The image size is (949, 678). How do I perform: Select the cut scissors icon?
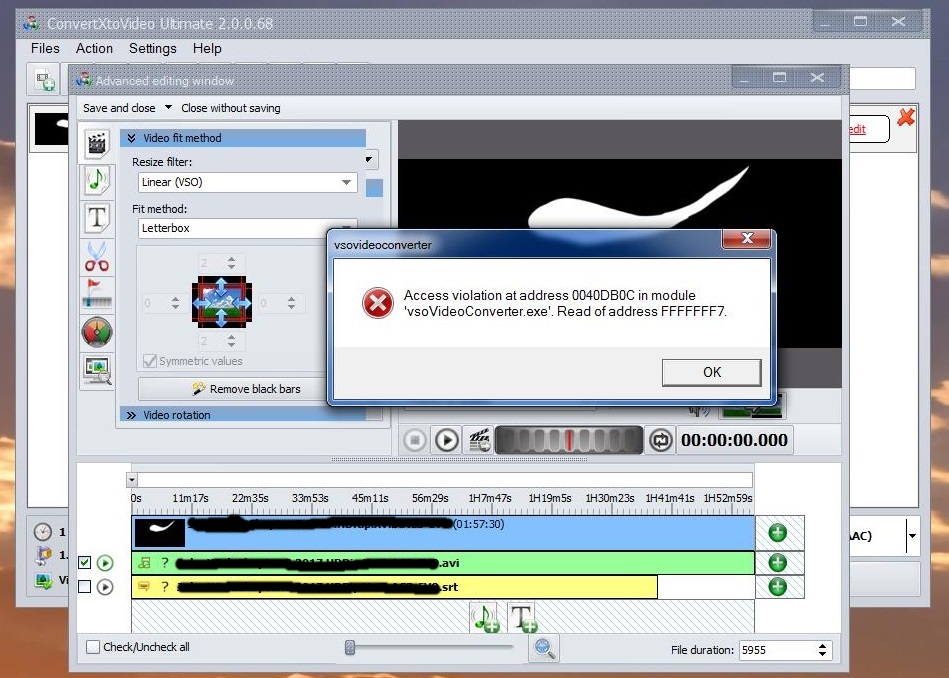tap(97, 256)
